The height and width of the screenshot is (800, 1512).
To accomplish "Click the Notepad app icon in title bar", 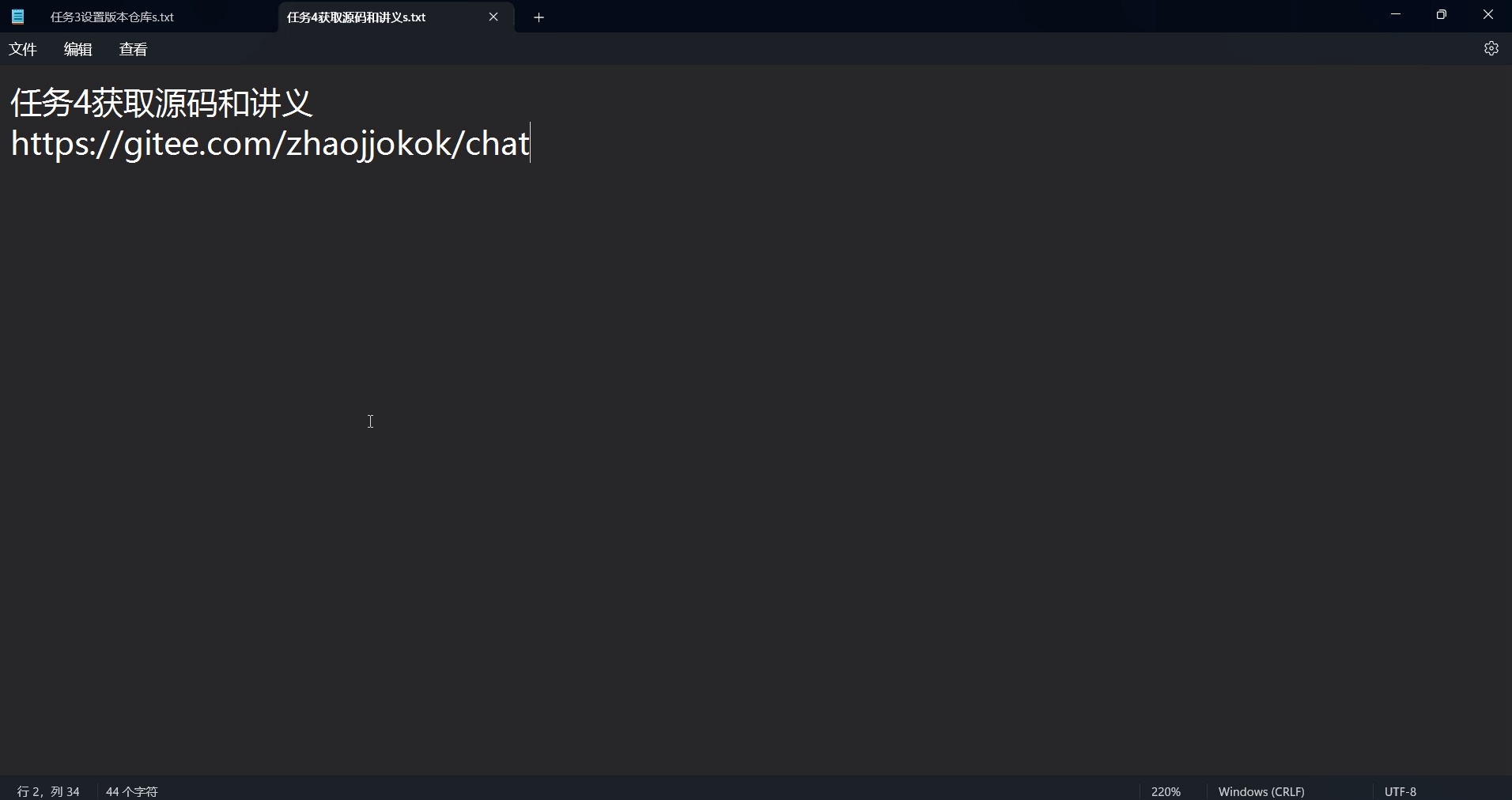I will click(17, 17).
